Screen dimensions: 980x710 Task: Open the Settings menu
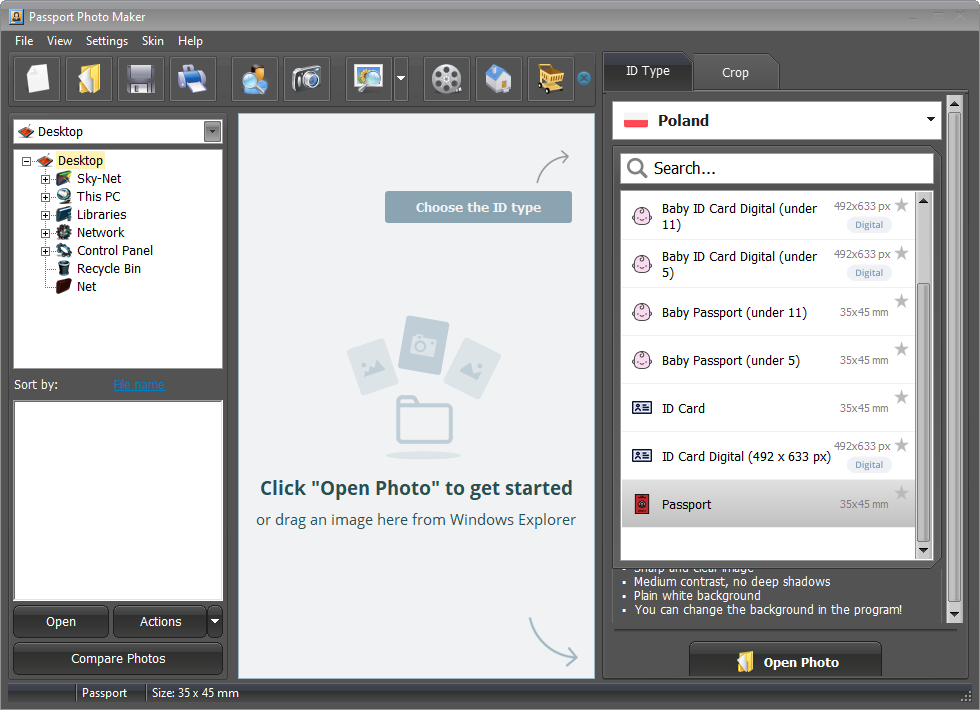[107, 41]
